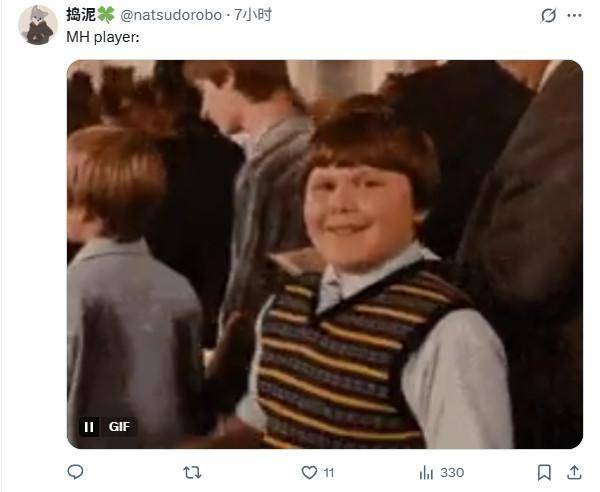Open the Grok explain-post icon
The width and height of the screenshot is (600, 492).
(x=548, y=16)
